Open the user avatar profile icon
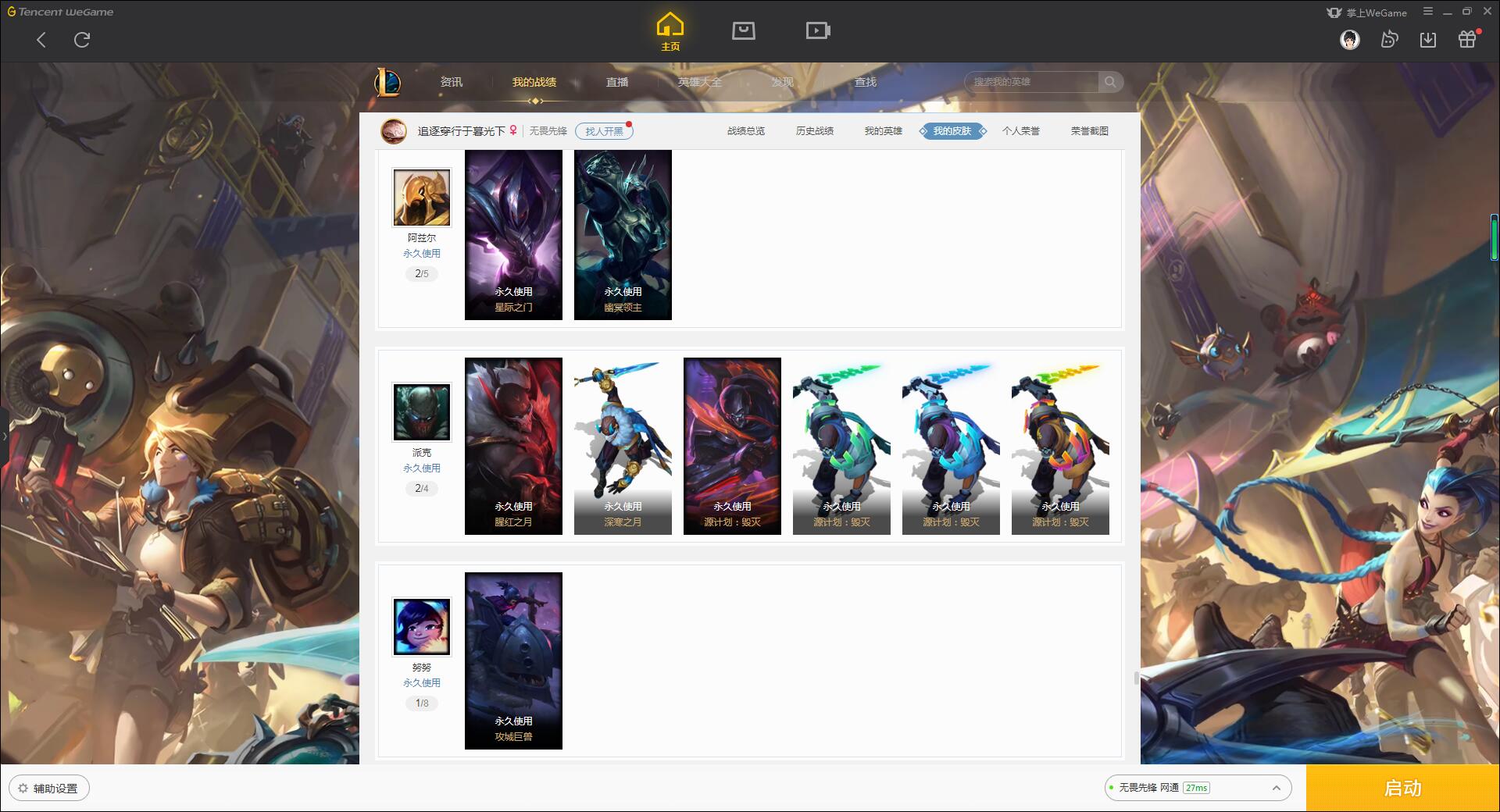The height and width of the screenshot is (812, 1500). click(x=1350, y=39)
